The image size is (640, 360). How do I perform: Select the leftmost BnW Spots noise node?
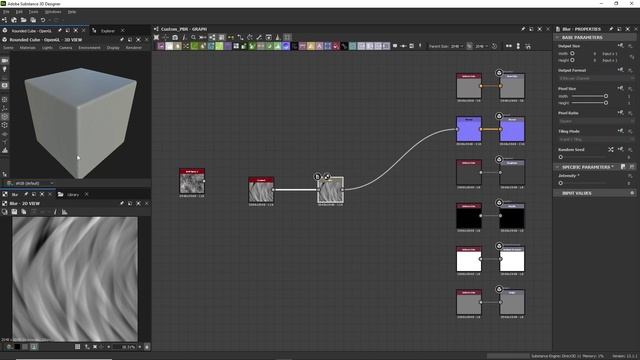point(192,181)
